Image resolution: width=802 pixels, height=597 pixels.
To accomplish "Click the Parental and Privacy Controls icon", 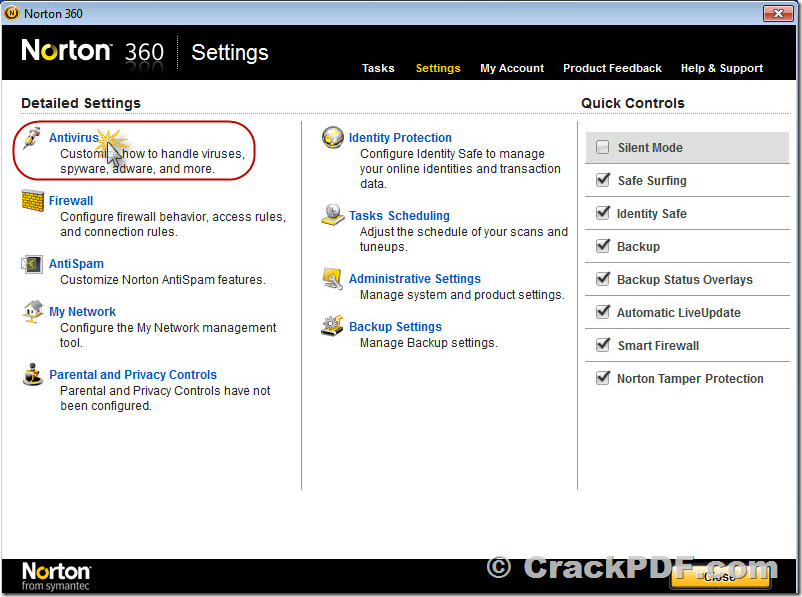I will 33,374.
